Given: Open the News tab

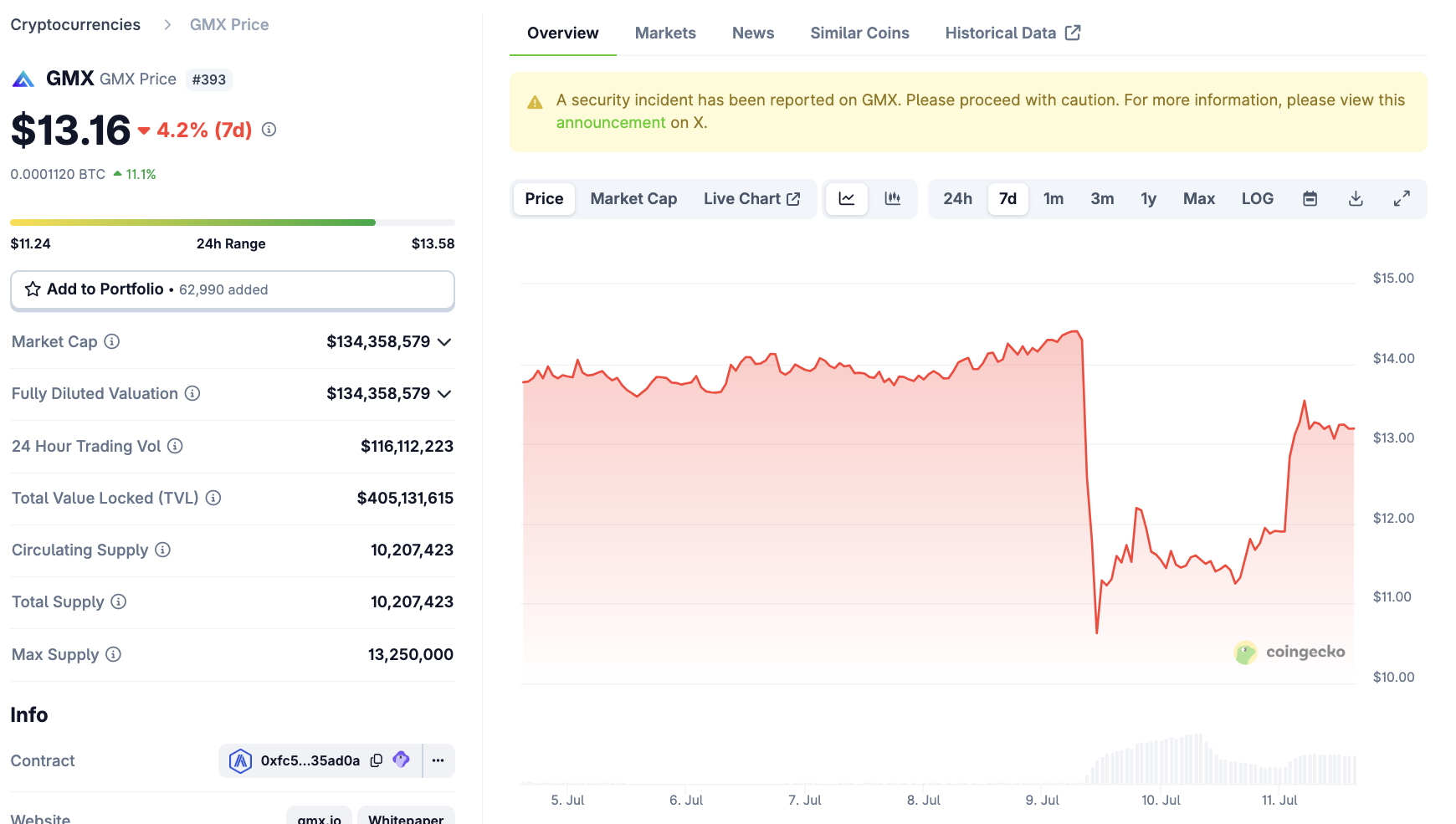Looking at the screenshot, I should pos(752,33).
